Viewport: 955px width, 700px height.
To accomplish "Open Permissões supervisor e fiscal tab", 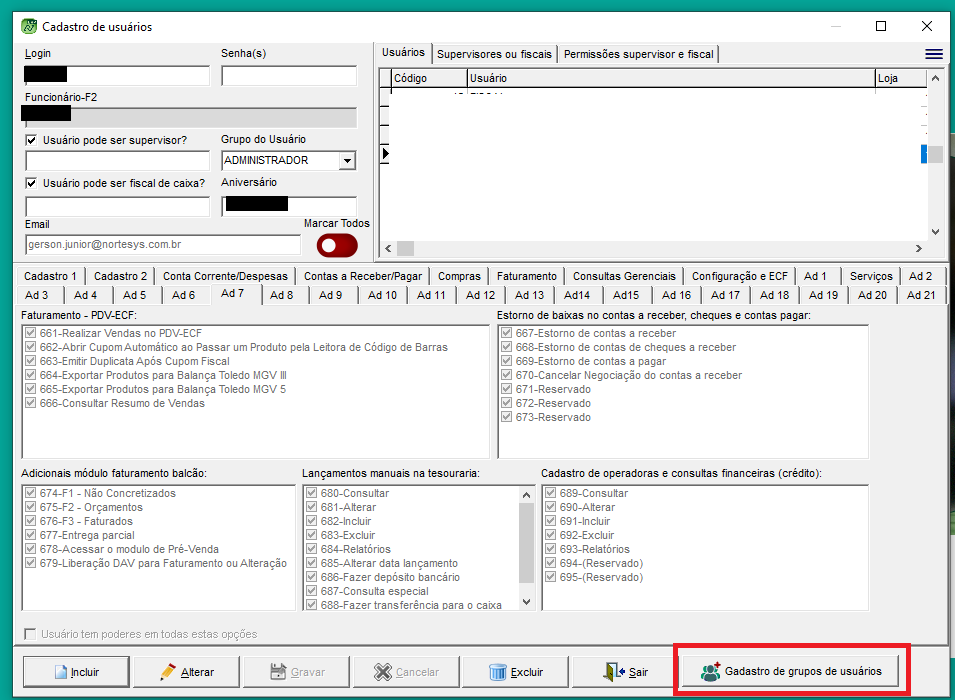I will [x=638, y=54].
